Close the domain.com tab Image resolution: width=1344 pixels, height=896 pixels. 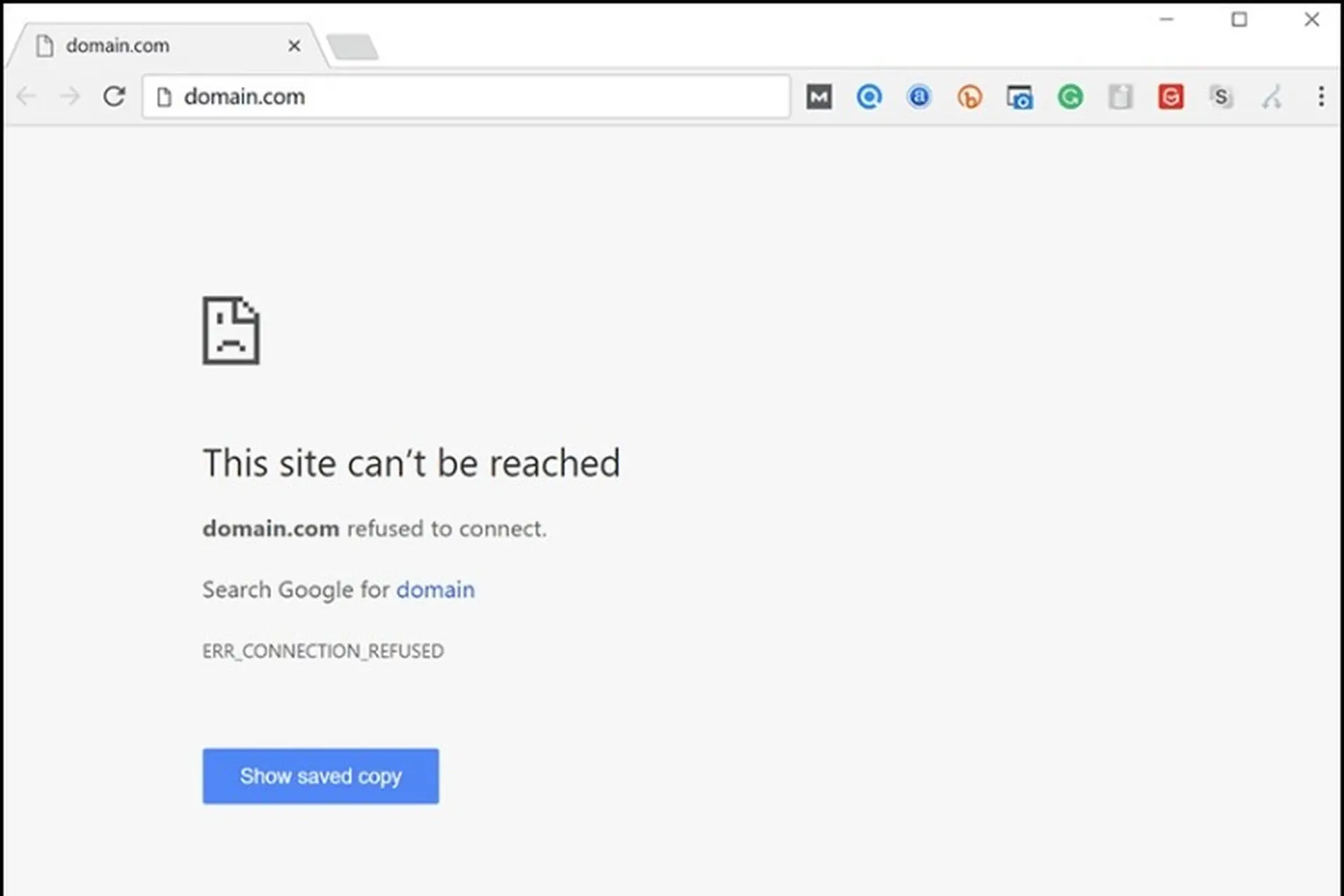(295, 45)
